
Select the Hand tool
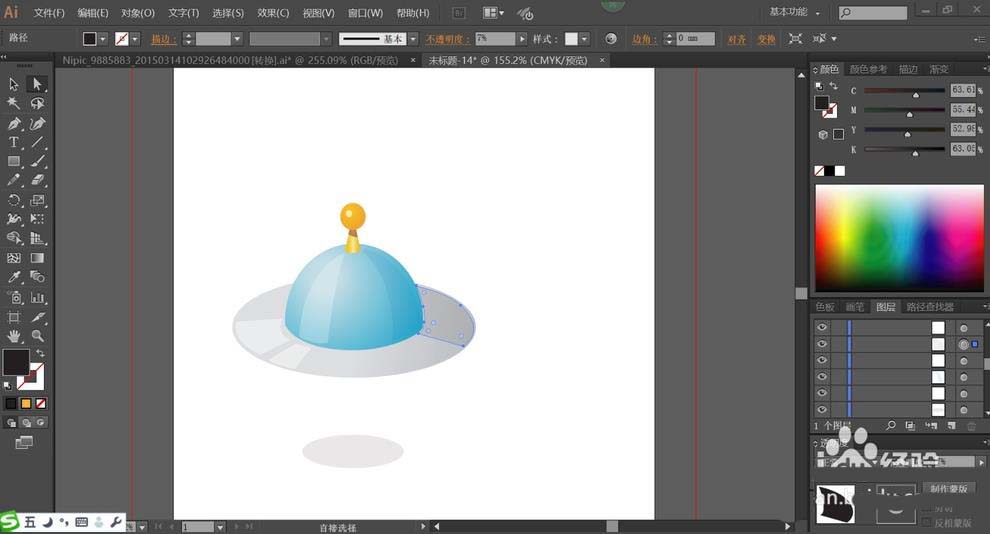(13, 336)
